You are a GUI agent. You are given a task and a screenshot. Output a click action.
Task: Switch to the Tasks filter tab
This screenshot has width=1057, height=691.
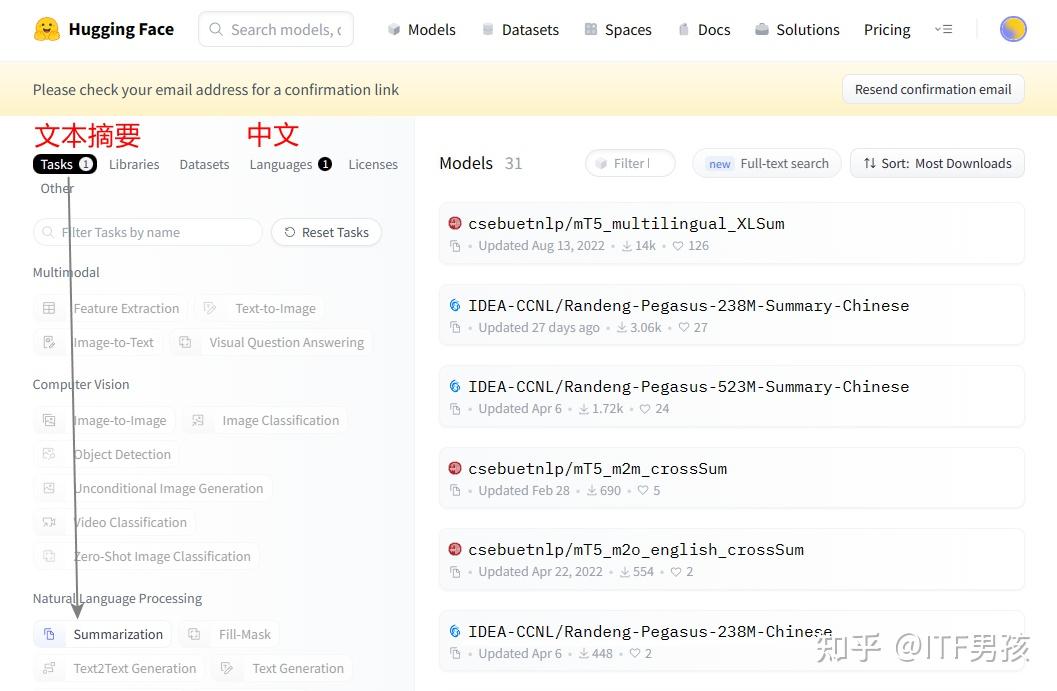[x=65, y=164]
